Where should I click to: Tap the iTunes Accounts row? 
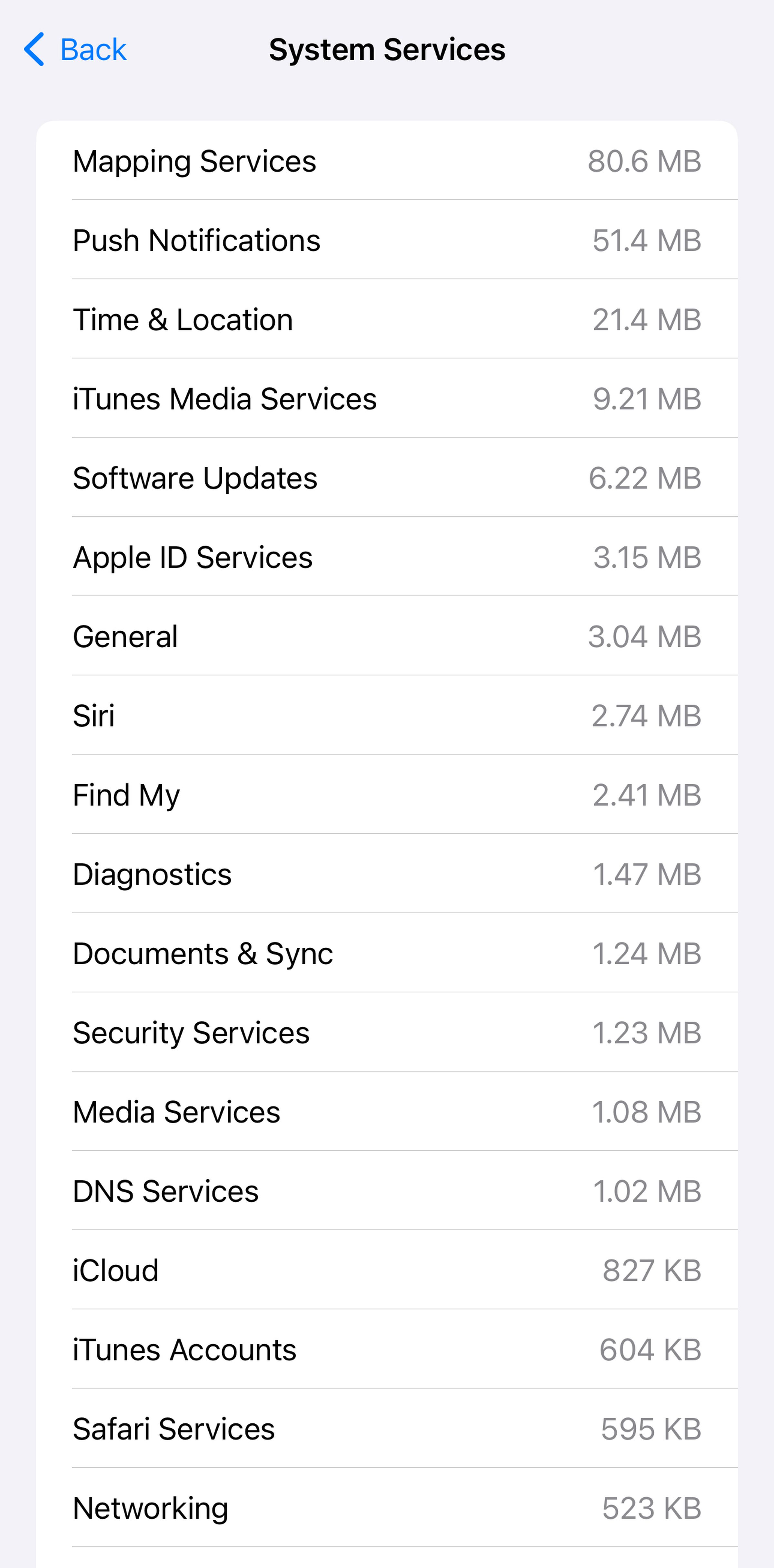(x=387, y=1350)
